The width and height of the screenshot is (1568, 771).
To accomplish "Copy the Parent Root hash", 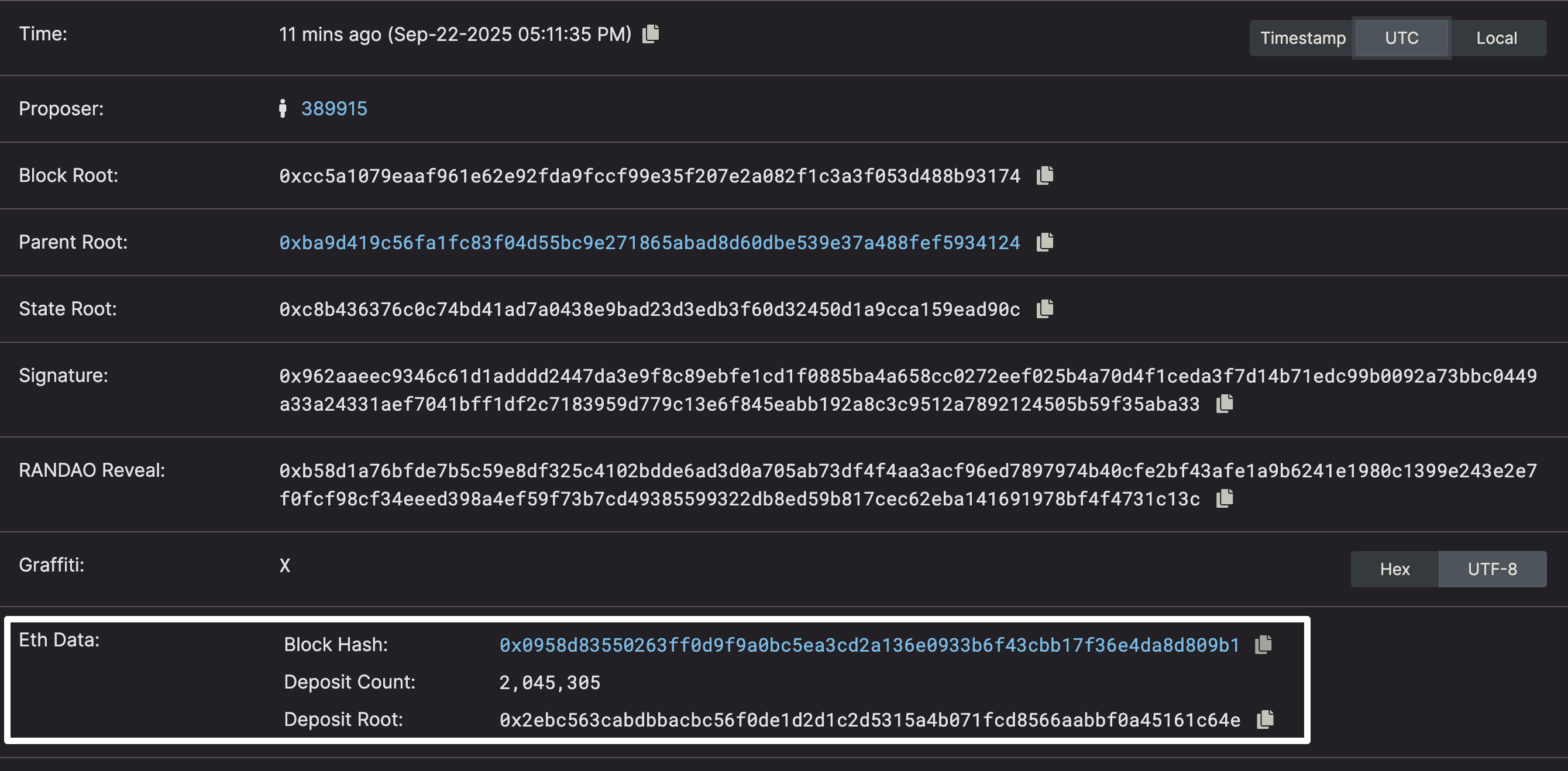I will (x=1044, y=242).
